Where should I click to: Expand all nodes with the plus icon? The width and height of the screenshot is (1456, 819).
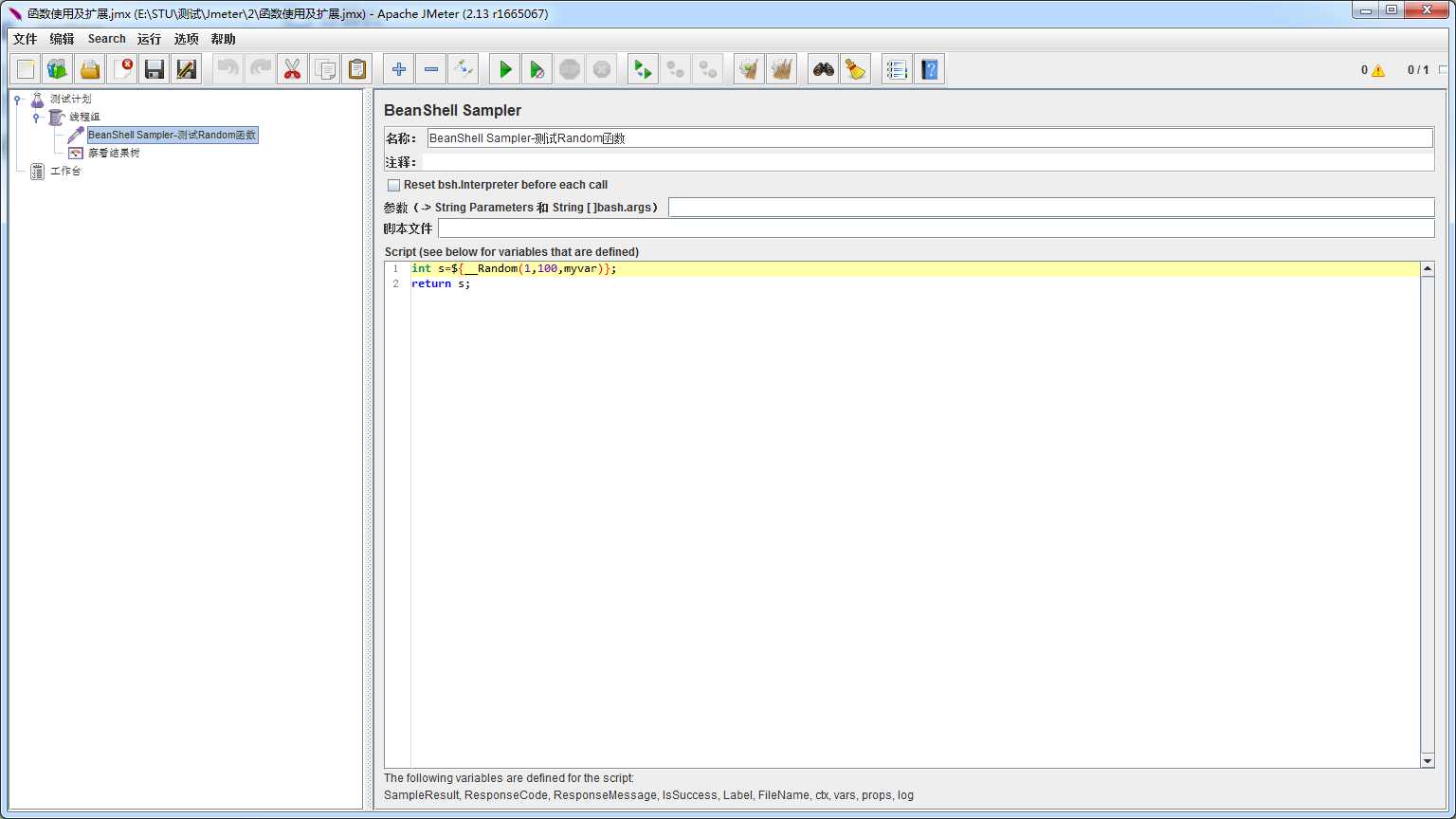tap(399, 69)
